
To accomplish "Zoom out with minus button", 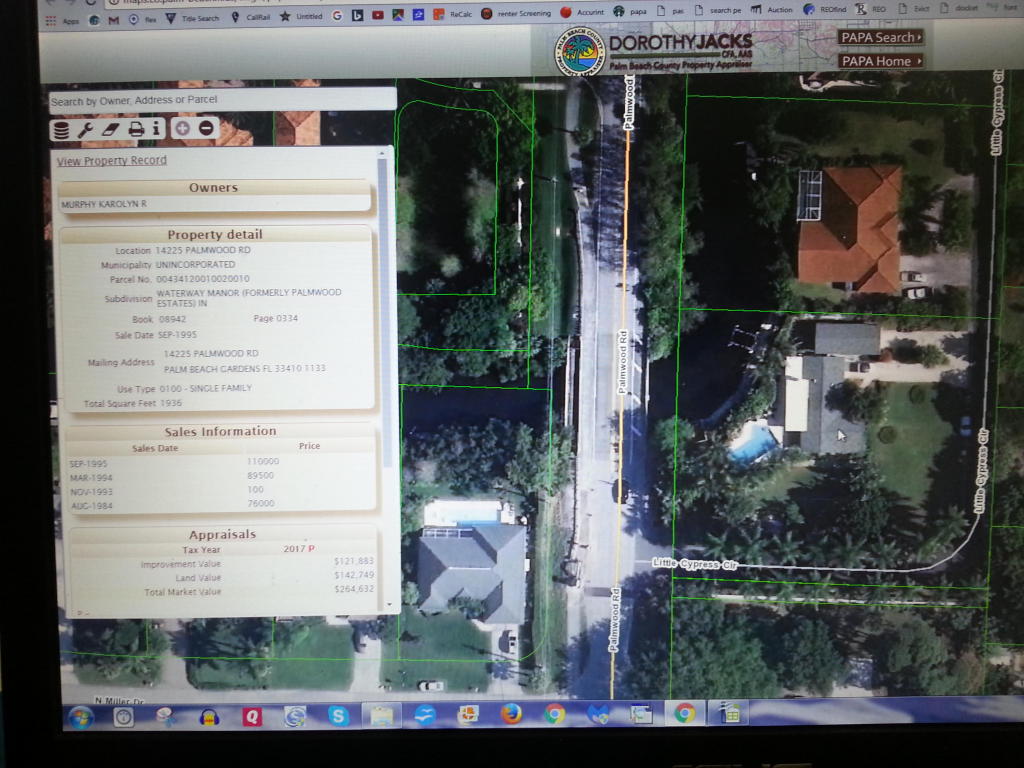I will tap(206, 128).
